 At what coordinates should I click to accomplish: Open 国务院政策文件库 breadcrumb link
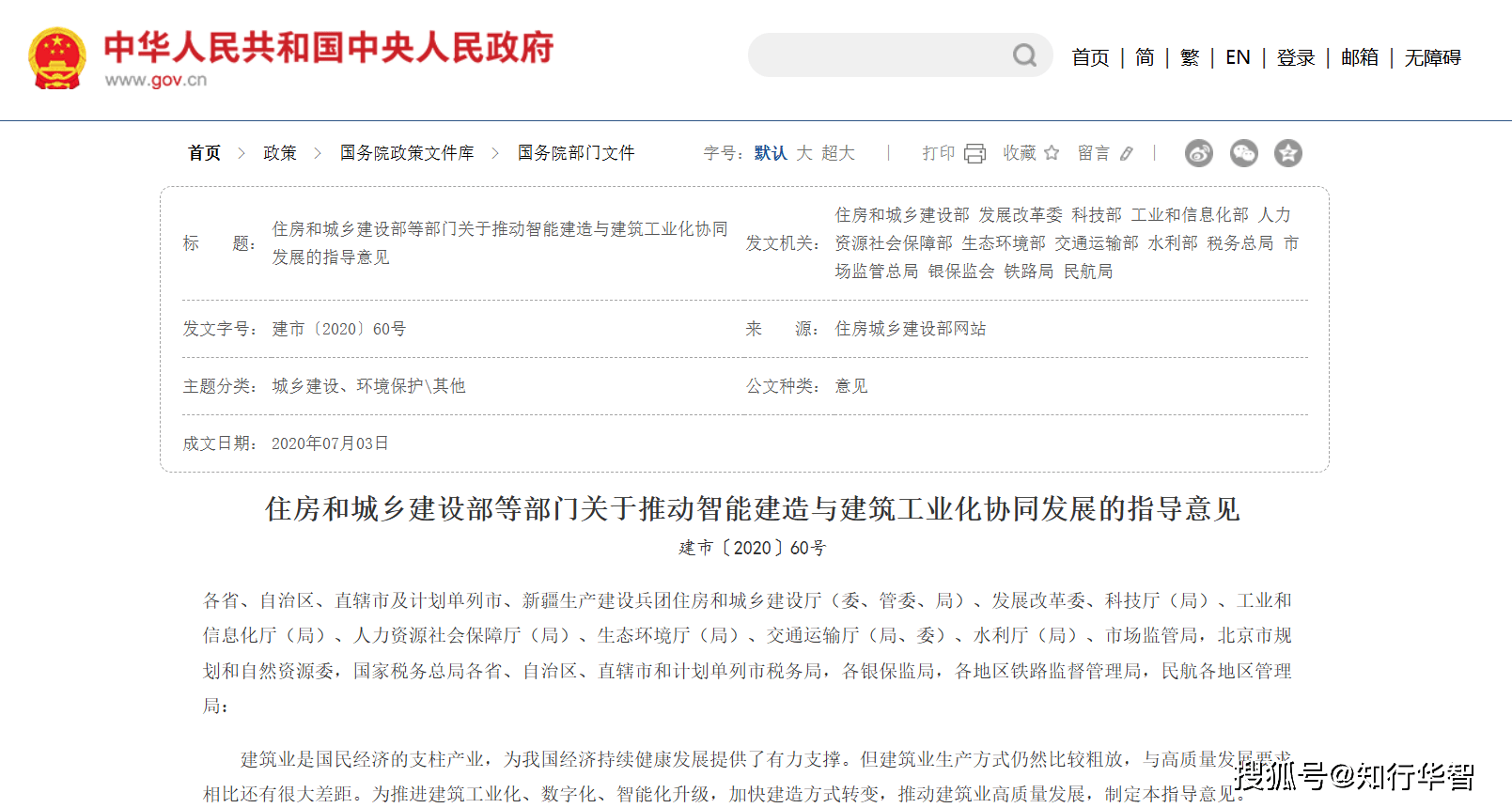[x=407, y=153]
